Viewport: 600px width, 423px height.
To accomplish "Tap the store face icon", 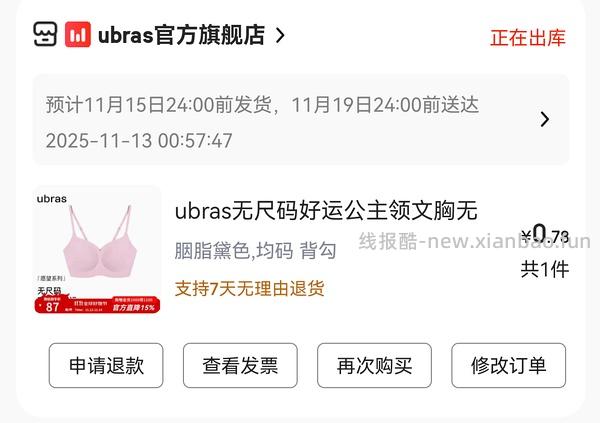I will coord(45,34).
